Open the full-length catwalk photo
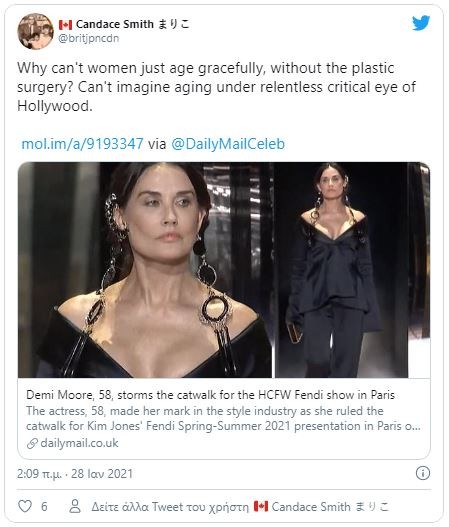449x527 pixels. (353, 270)
